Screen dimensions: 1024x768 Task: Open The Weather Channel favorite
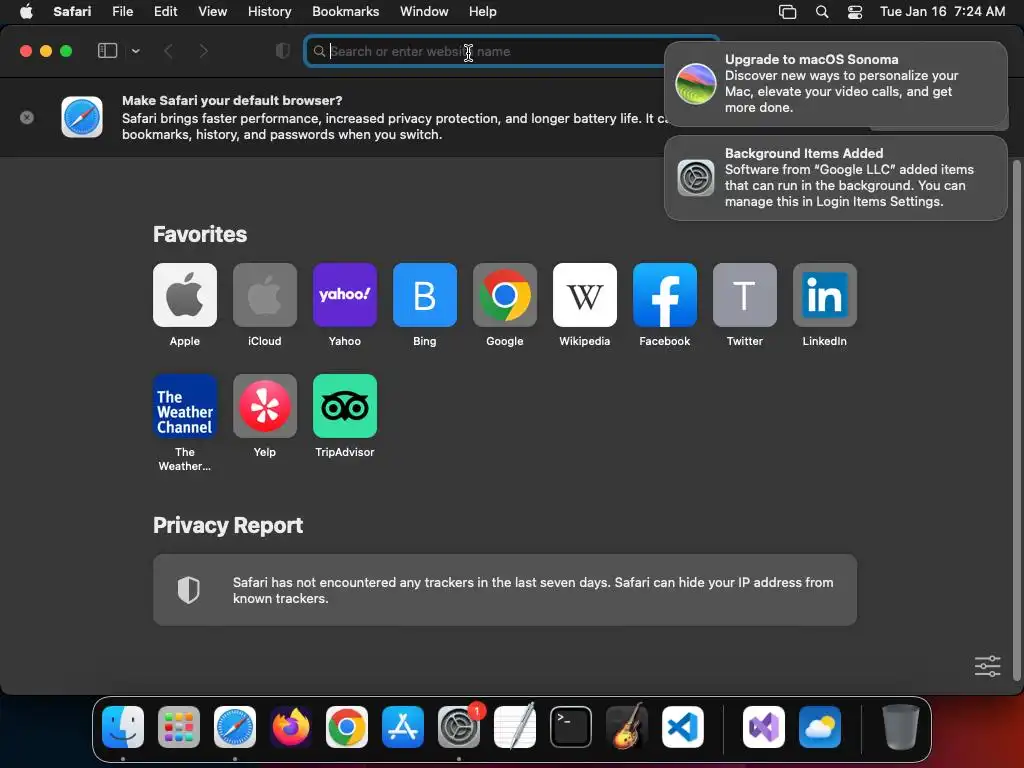pos(185,406)
